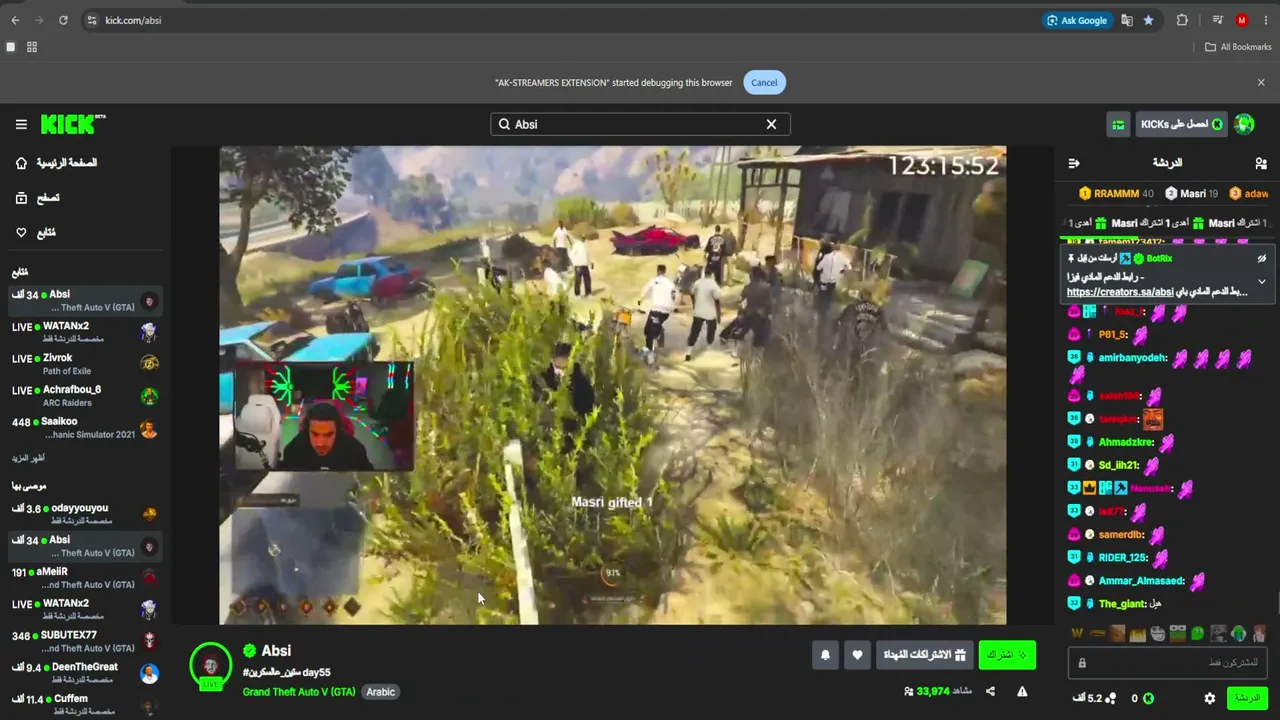The width and height of the screenshot is (1280, 720).
Task: Open the chat users list icon
Action: 1261,163
